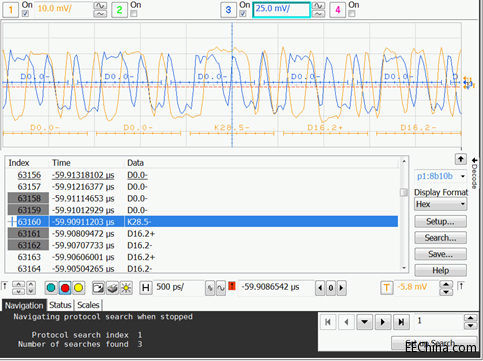
Task: Click the channel 2 button
Action: 119,10
